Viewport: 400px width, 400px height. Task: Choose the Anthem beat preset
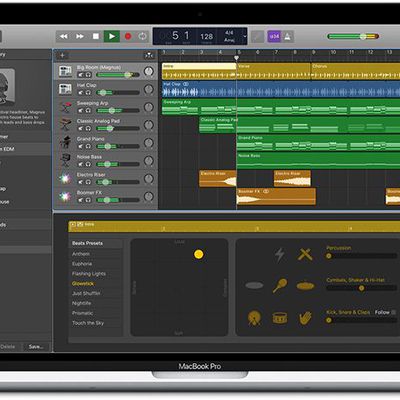coord(81,254)
